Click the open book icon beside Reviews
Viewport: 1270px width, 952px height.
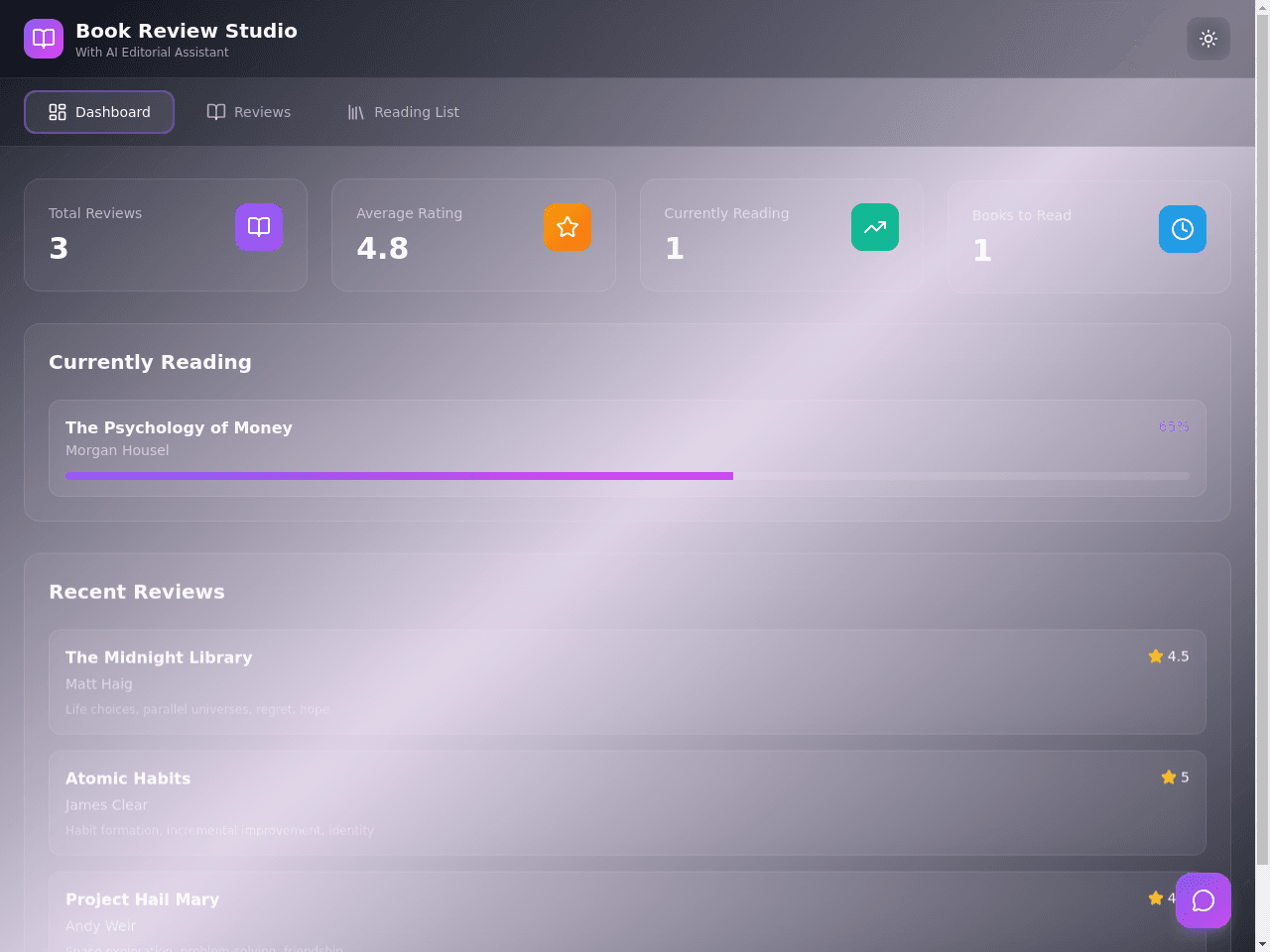[x=216, y=112]
